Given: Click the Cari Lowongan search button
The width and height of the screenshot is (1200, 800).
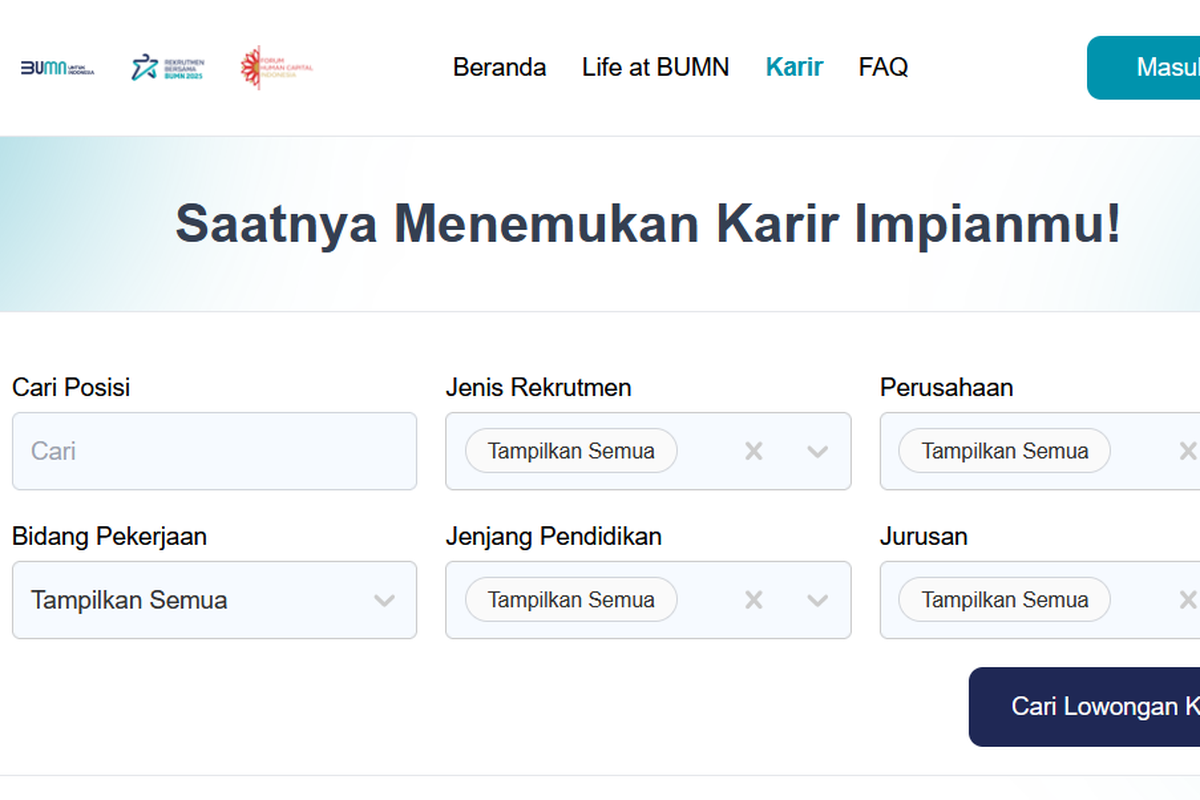Looking at the screenshot, I should coord(1085,706).
